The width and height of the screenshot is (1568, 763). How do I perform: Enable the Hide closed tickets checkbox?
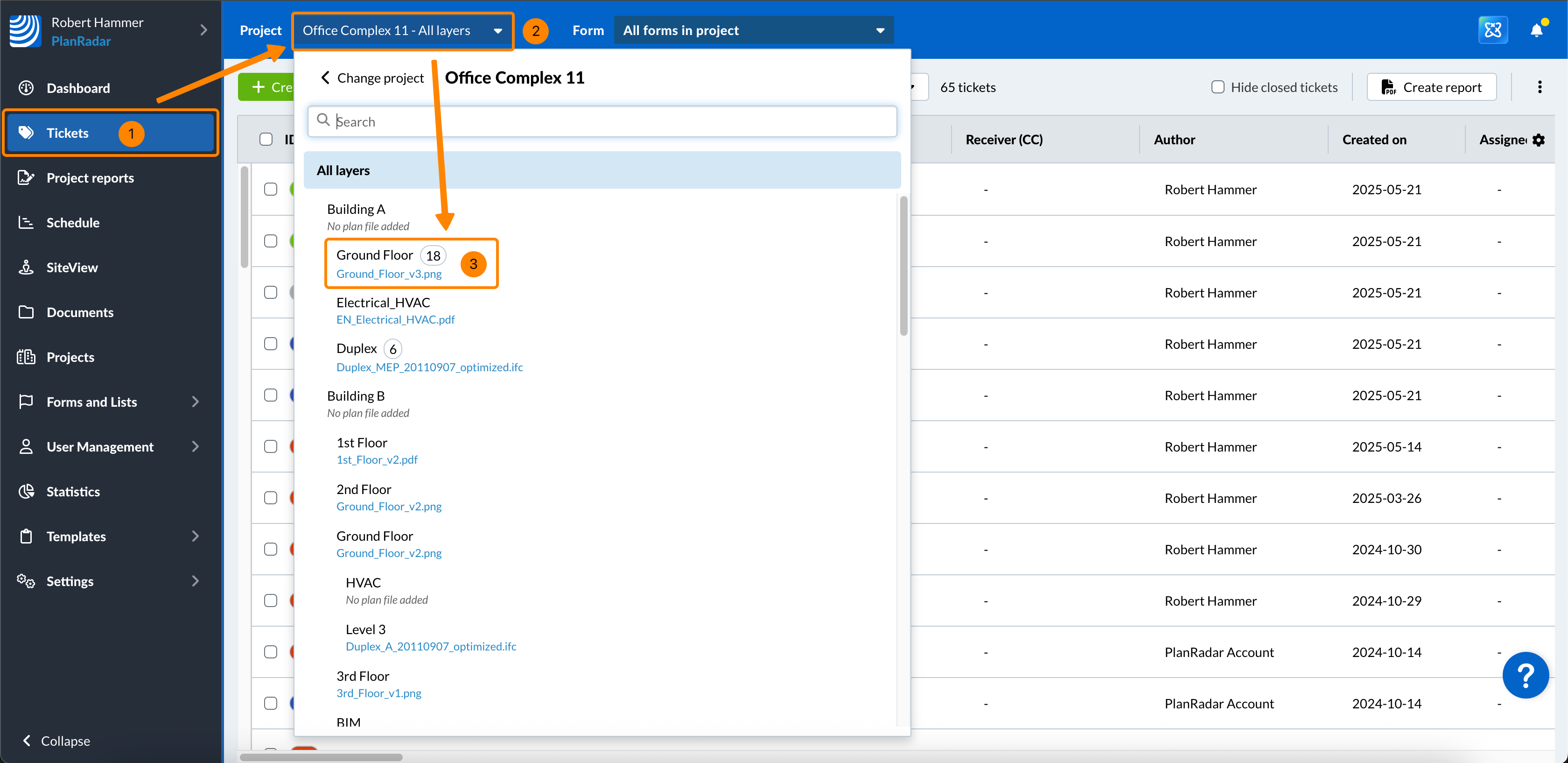pos(1218,87)
